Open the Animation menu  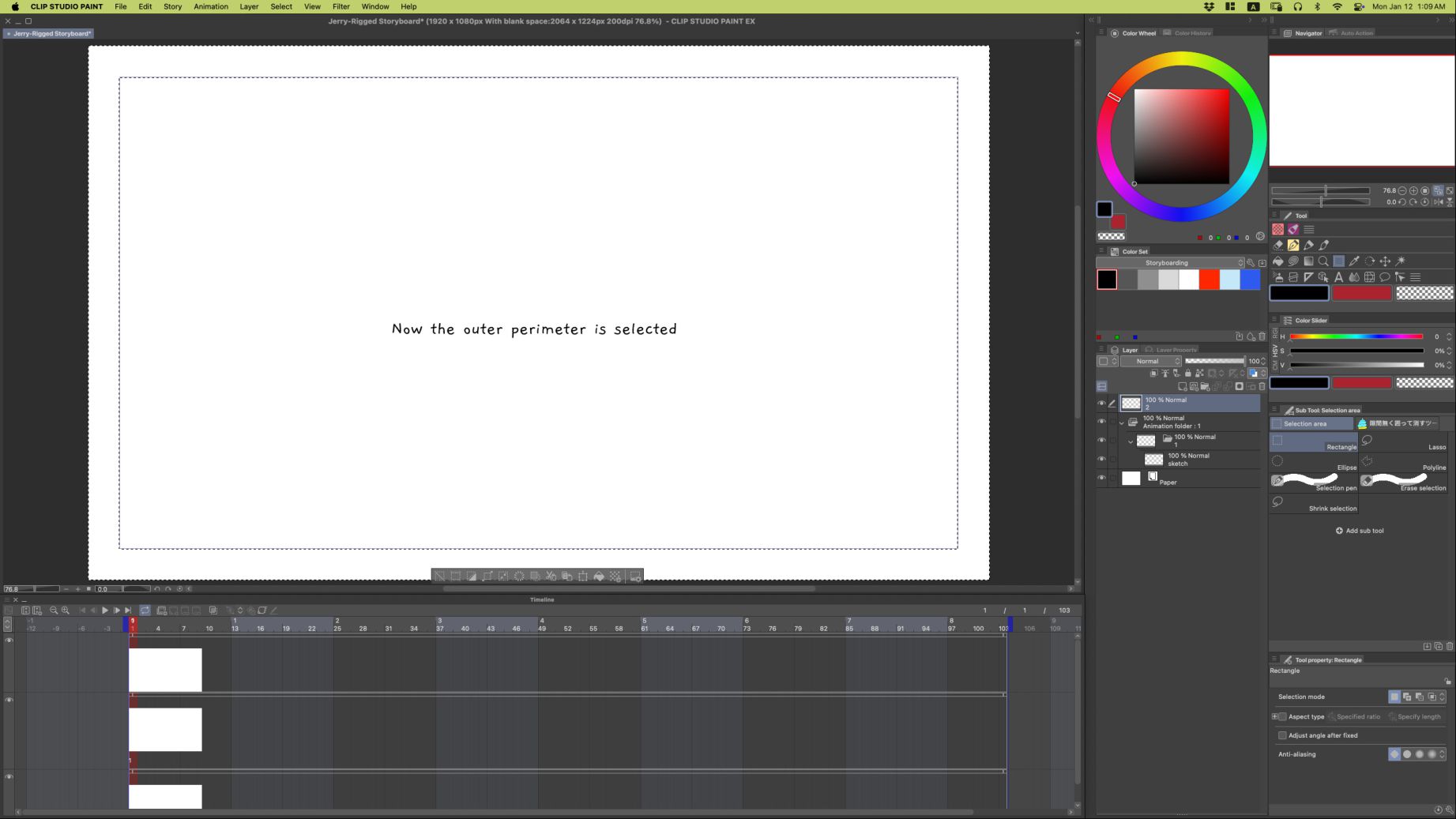point(211,6)
